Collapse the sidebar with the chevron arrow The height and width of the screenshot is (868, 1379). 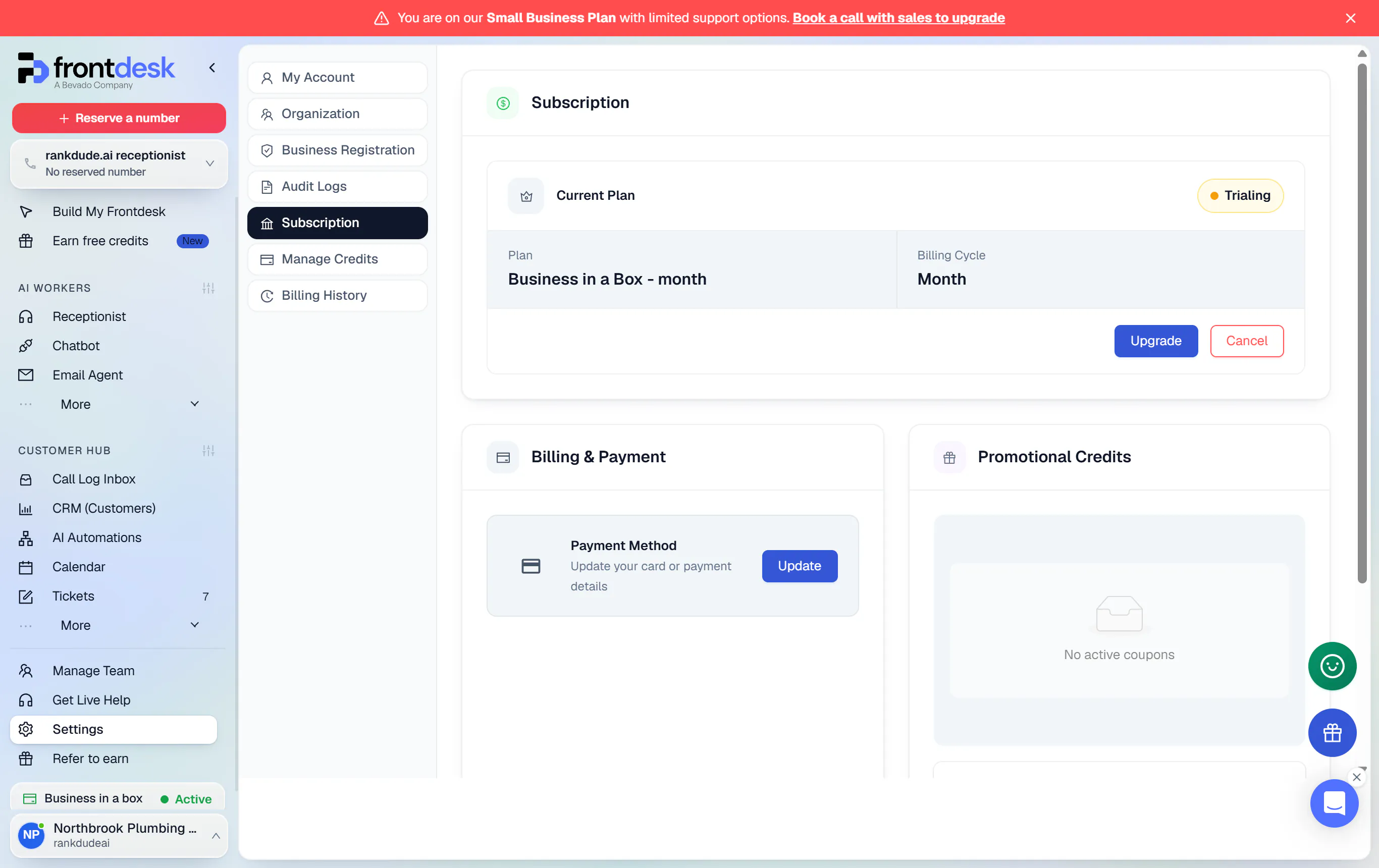212,68
